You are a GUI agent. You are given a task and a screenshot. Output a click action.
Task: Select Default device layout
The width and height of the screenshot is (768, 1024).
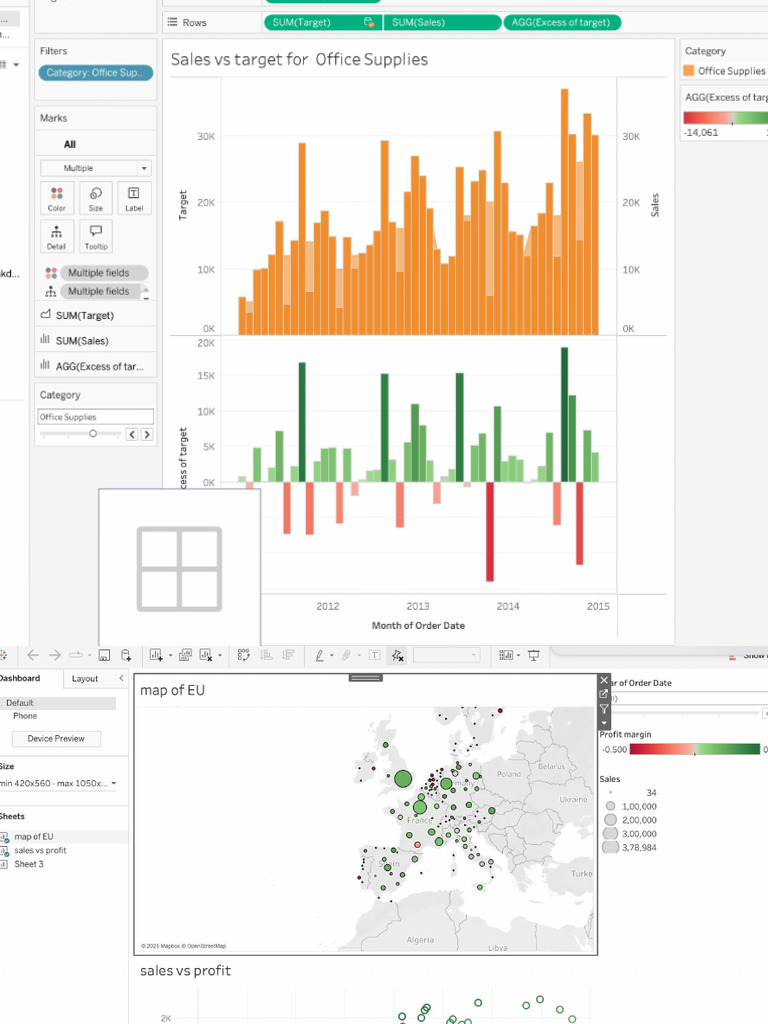58,703
